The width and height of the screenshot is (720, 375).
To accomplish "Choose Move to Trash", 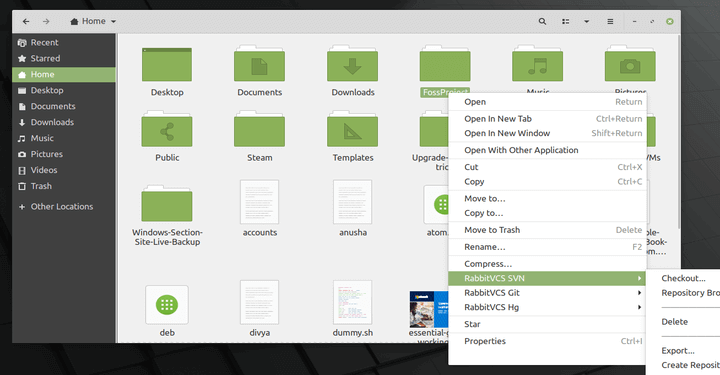I will click(x=547, y=230).
